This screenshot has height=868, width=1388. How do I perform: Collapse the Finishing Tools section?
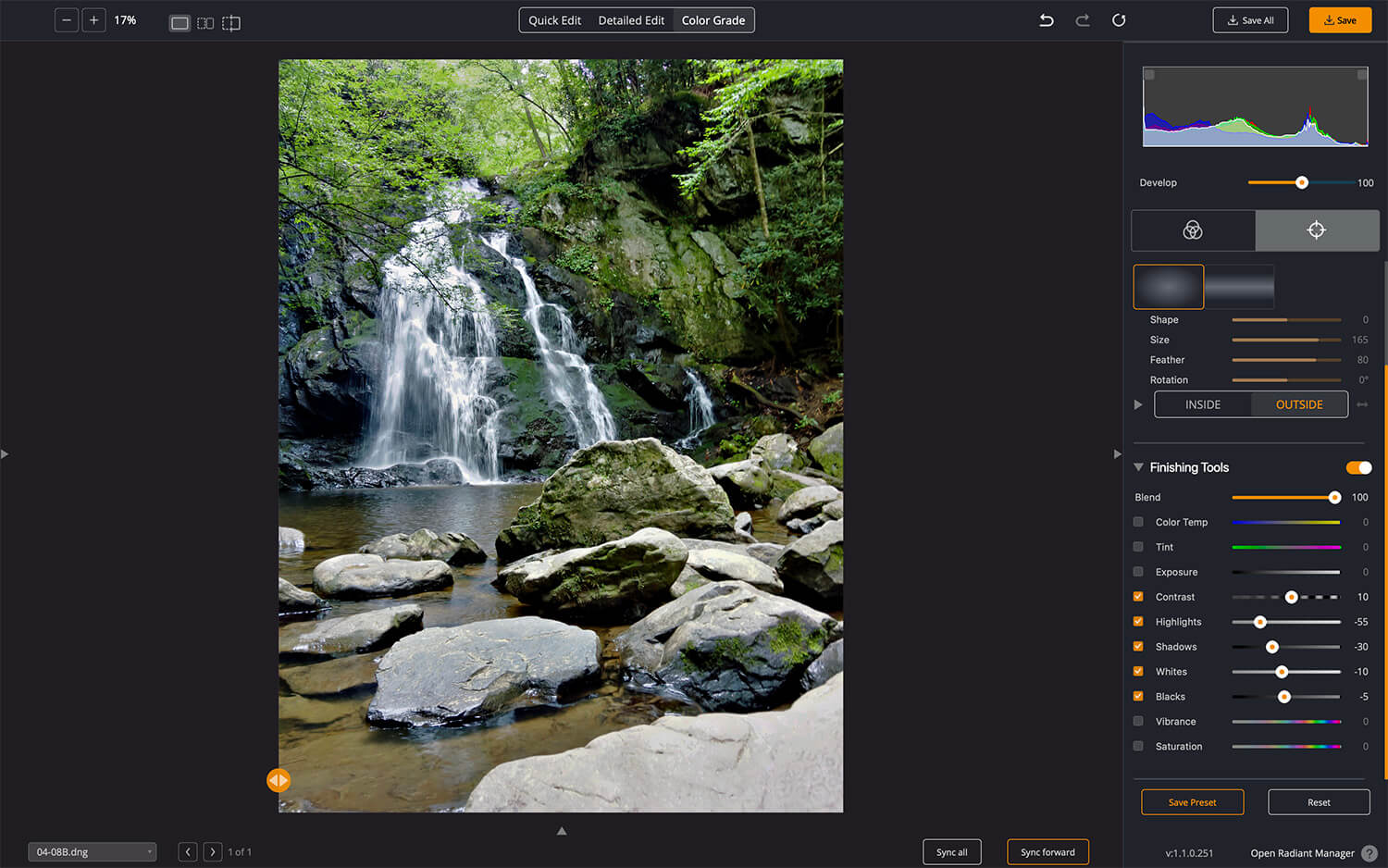[x=1139, y=467]
